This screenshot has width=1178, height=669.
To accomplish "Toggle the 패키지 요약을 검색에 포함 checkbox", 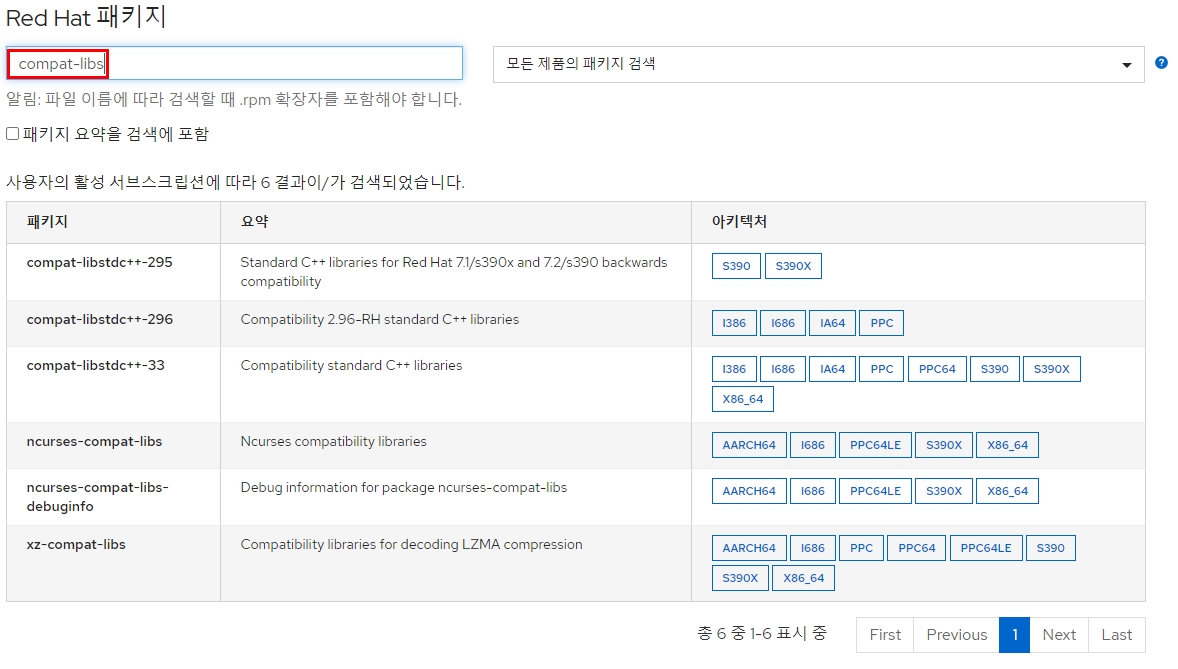I will pyautogui.click(x=13, y=134).
